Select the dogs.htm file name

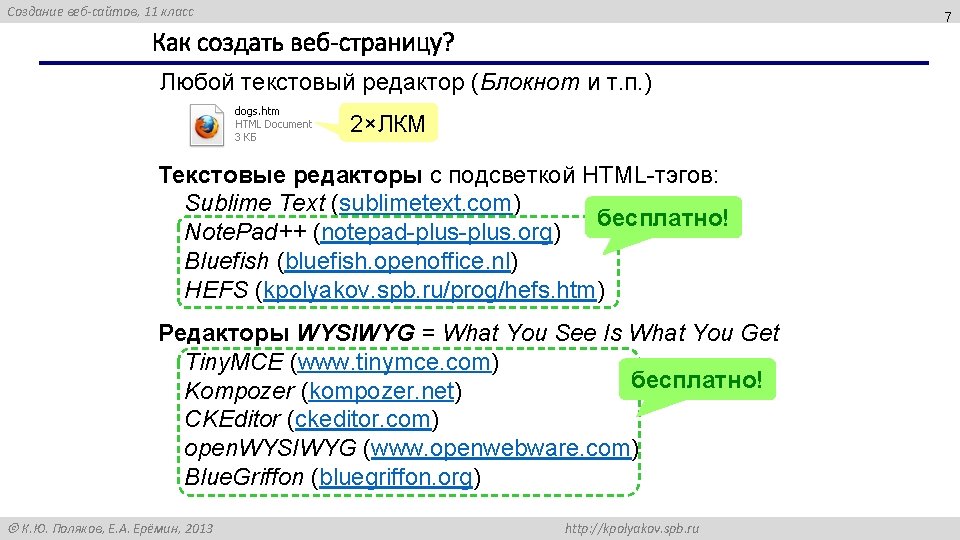coord(257,111)
